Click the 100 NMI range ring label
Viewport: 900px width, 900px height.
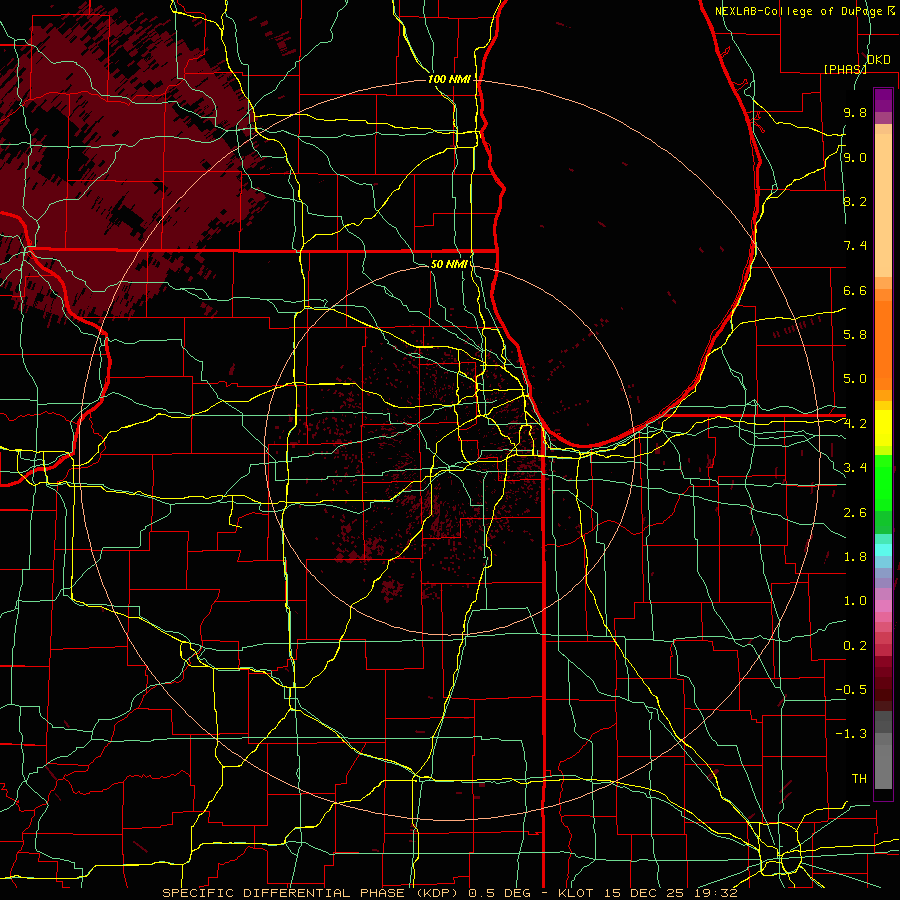tap(449, 79)
